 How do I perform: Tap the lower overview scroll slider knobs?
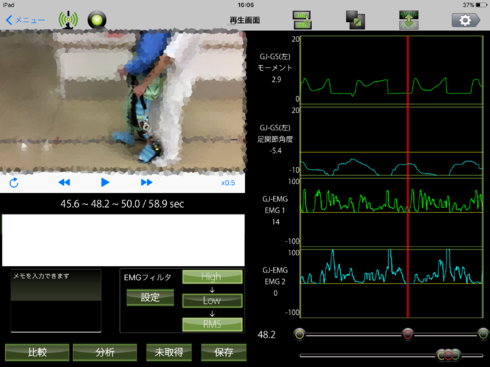(449, 355)
